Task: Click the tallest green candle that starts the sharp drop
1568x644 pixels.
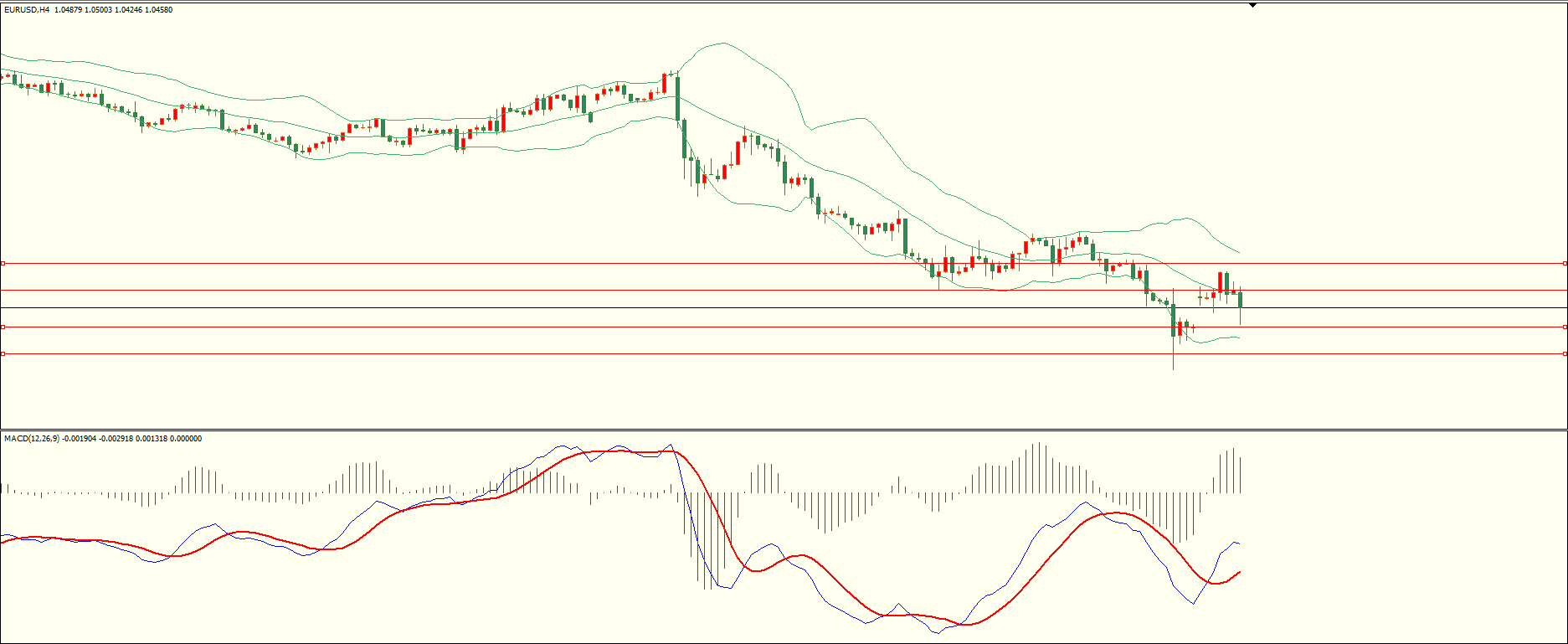Action: coord(677,99)
